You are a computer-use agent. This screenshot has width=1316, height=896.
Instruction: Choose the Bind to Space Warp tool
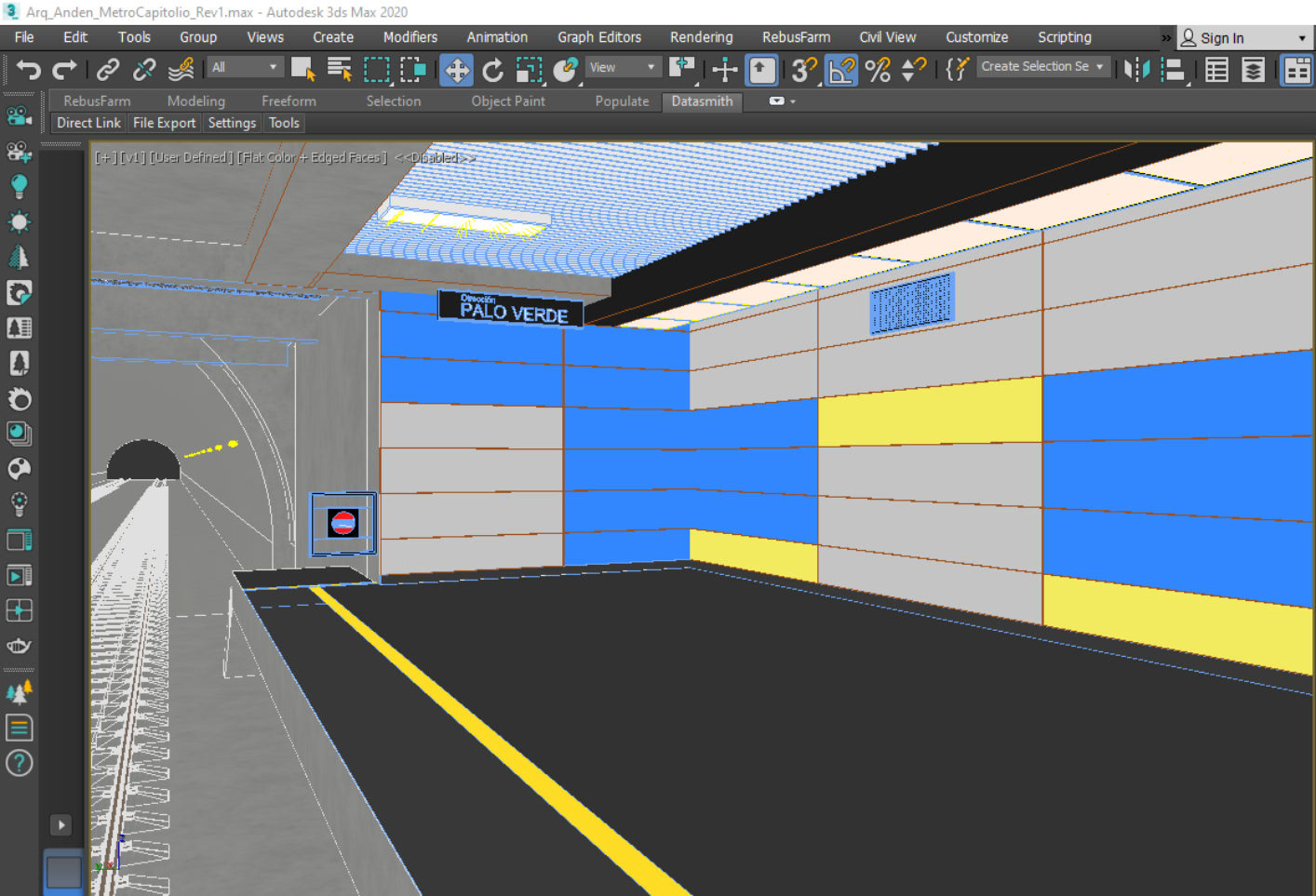tap(181, 70)
